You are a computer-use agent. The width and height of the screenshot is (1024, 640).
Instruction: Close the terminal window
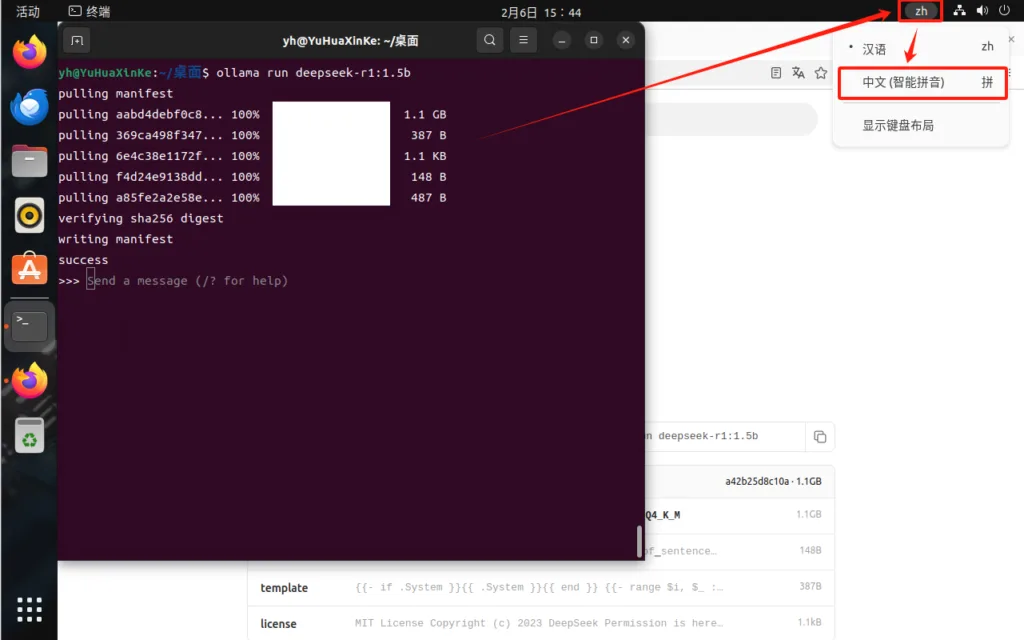(x=626, y=40)
